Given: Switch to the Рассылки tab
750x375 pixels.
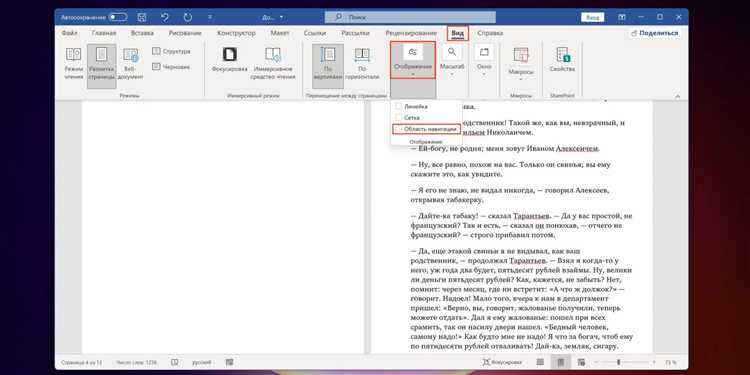Looking at the screenshot, I should click(355, 33).
